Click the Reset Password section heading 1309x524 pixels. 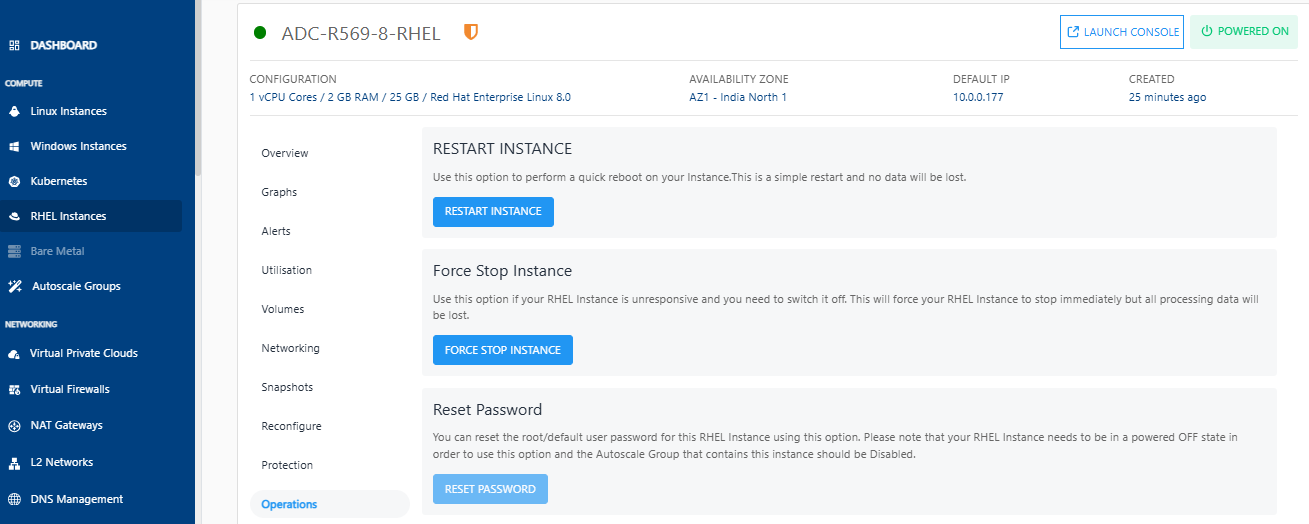point(487,410)
